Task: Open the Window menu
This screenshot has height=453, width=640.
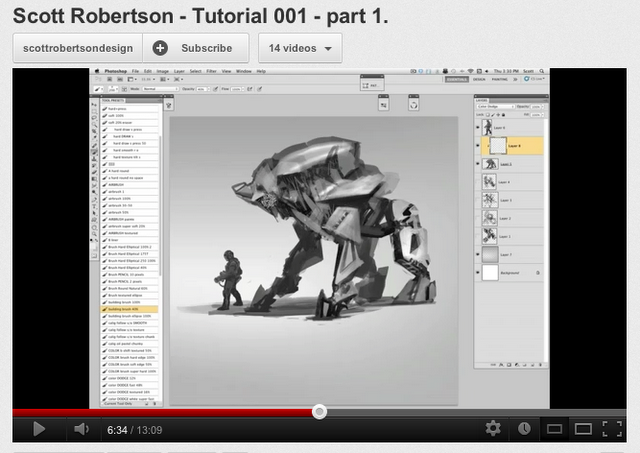Action: click(x=244, y=71)
